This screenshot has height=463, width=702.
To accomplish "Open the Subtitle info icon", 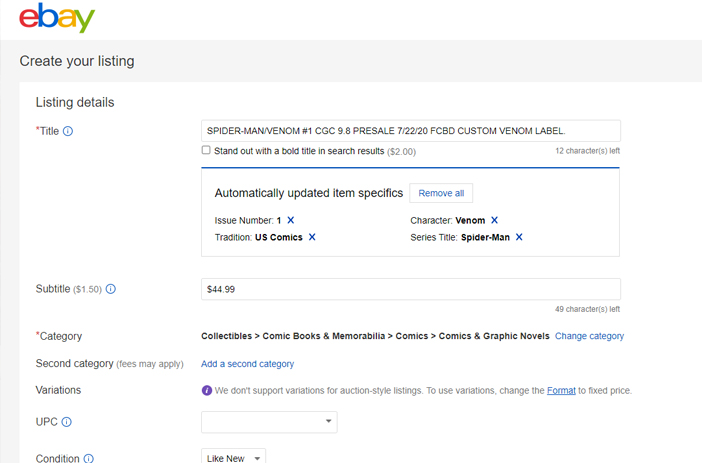I will coord(111,289).
